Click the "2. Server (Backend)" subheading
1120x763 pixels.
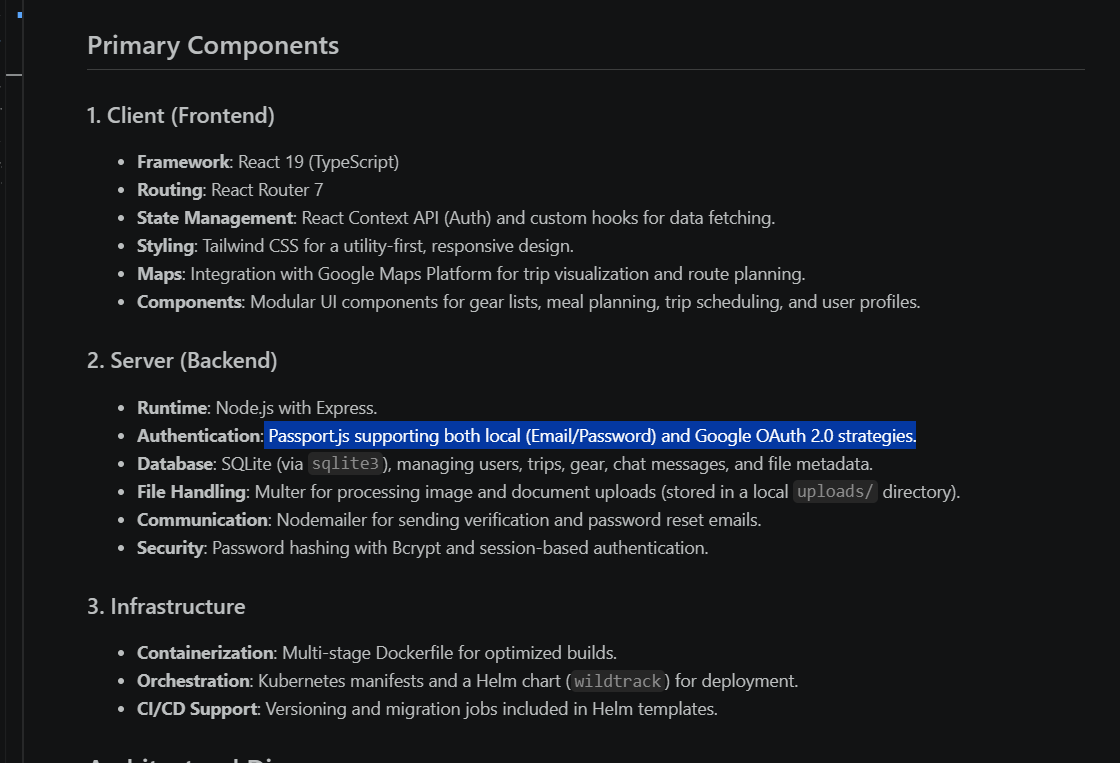[182, 360]
